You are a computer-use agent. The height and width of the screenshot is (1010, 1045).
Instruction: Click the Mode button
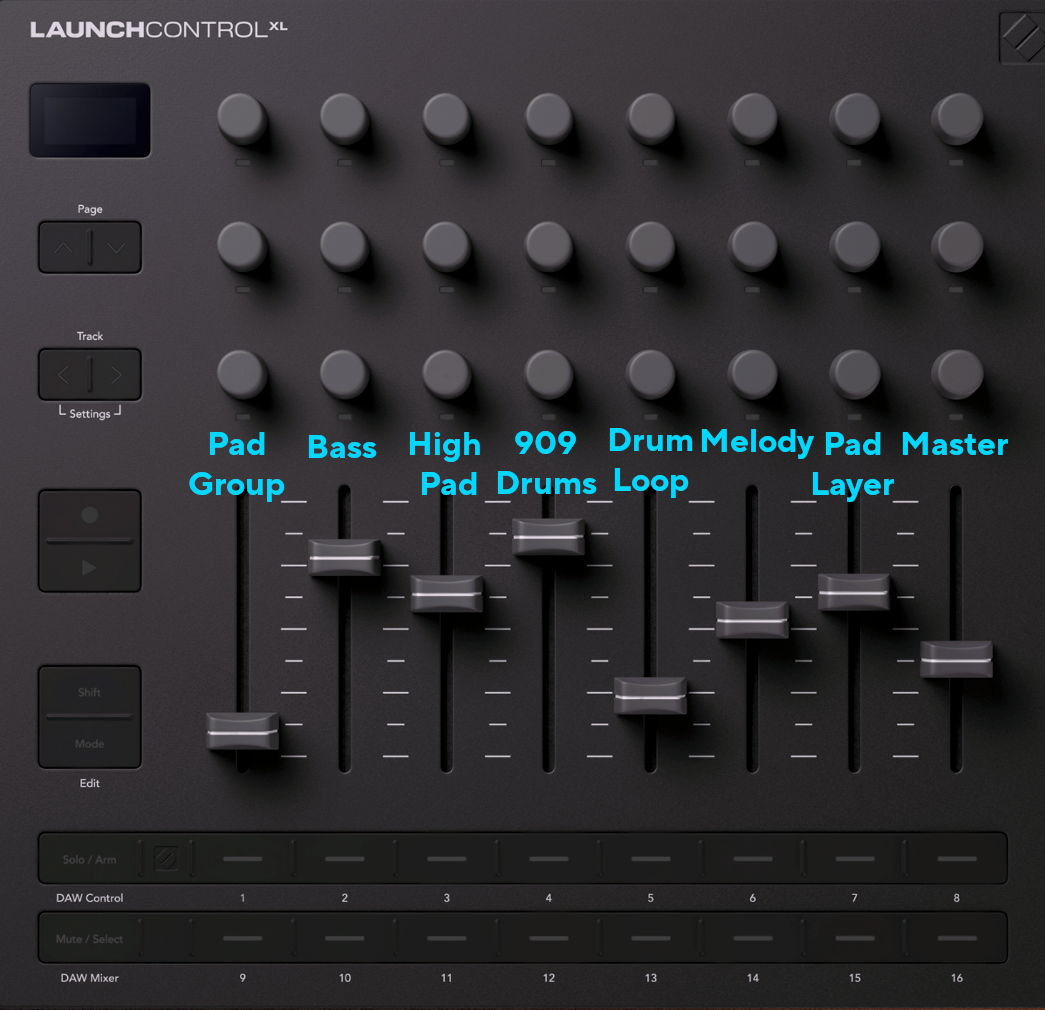click(x=89, y=743)
